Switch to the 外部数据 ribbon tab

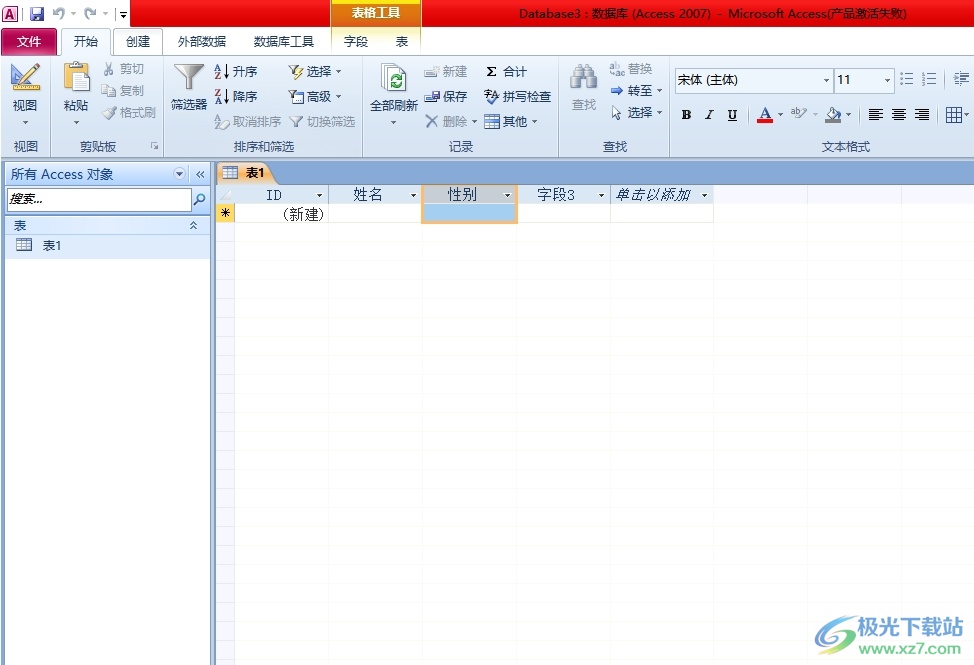point(202,42)
